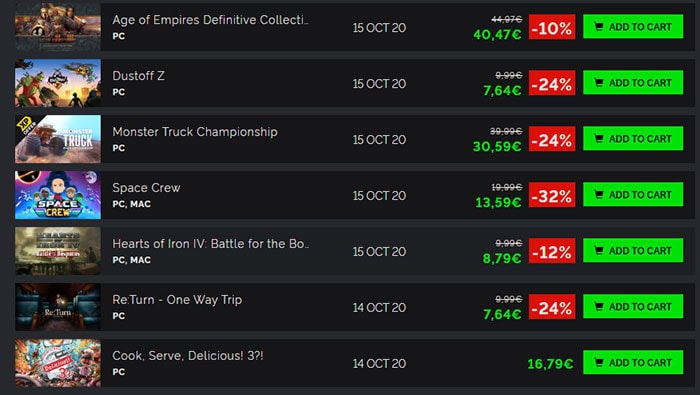This screenshot has width=700, height=395.
Task: Click the -10% discount badge
Action: (552, 27)
